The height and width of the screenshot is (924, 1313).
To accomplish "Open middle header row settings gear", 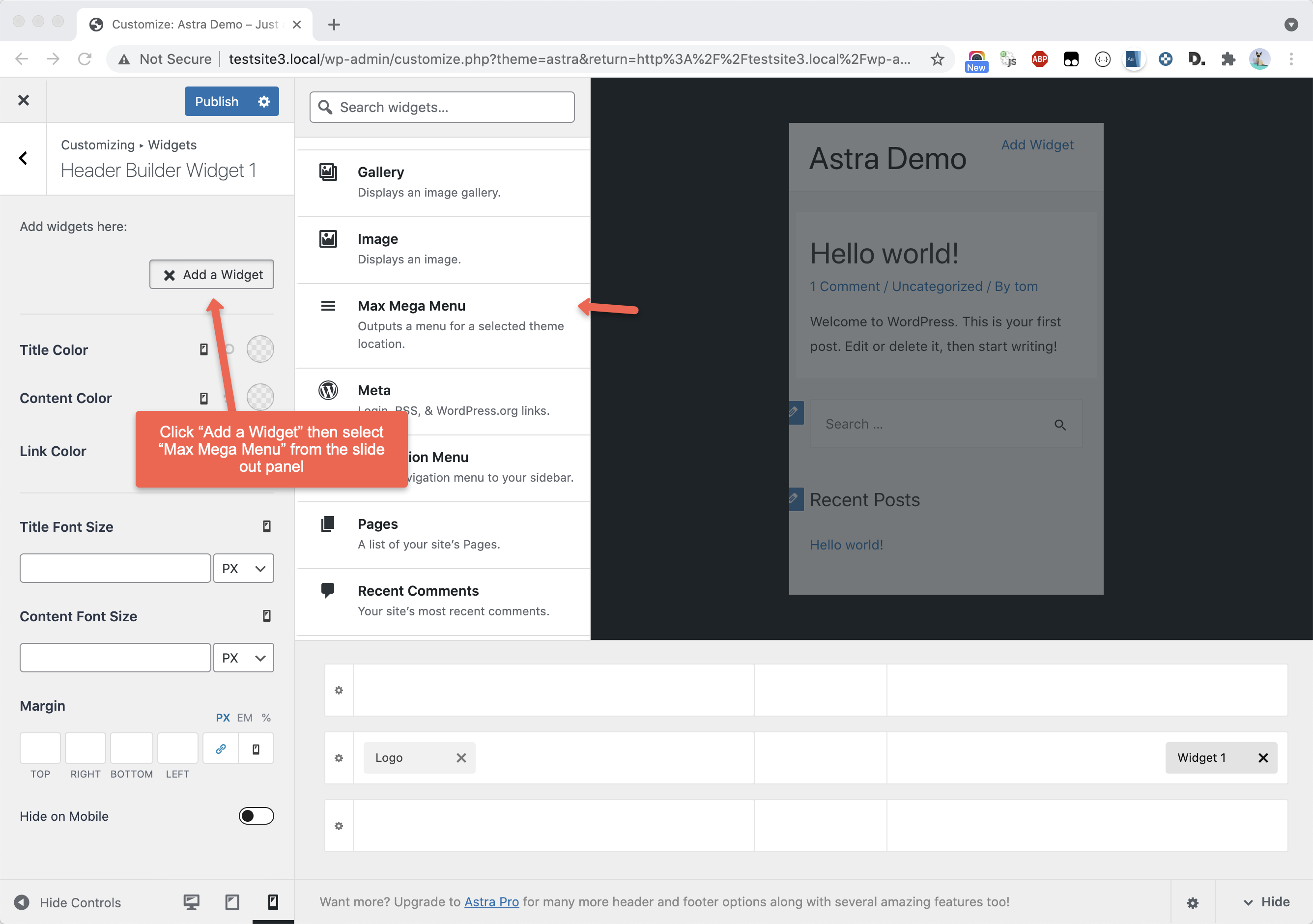I will pos(339,757).
